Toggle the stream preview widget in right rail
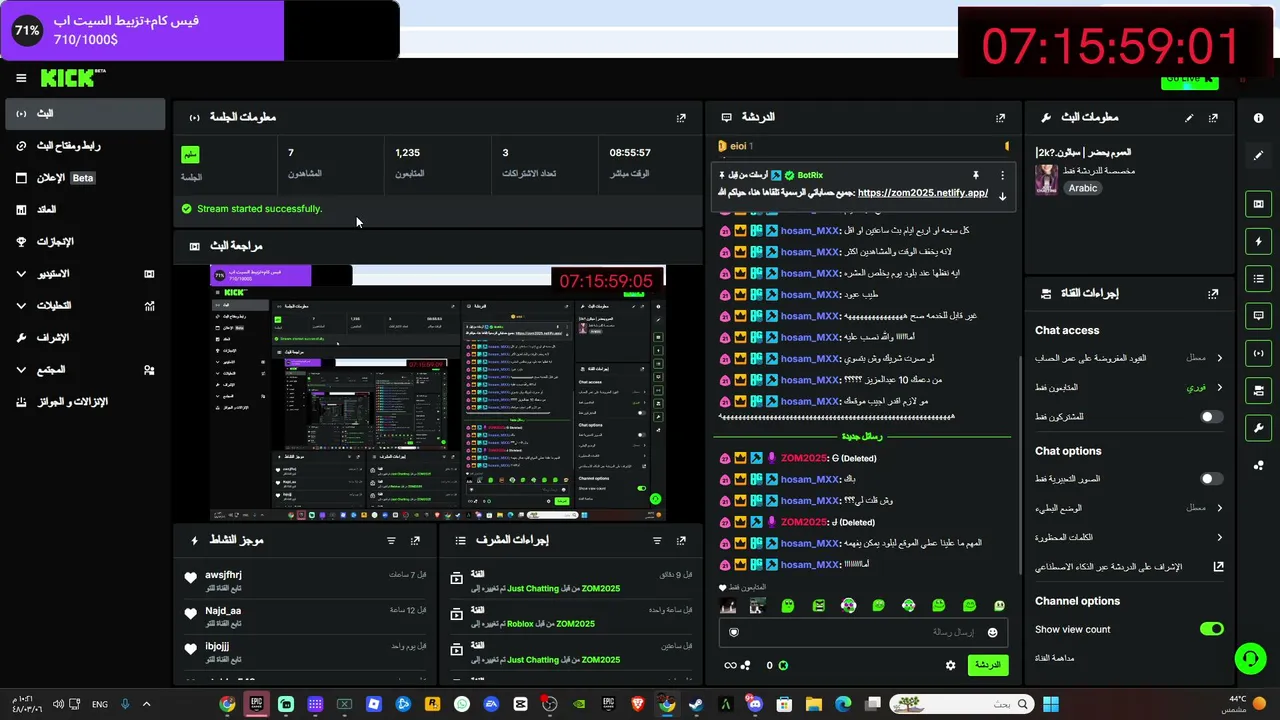This screenshot has width=1280, height=720. (1258, 204)
